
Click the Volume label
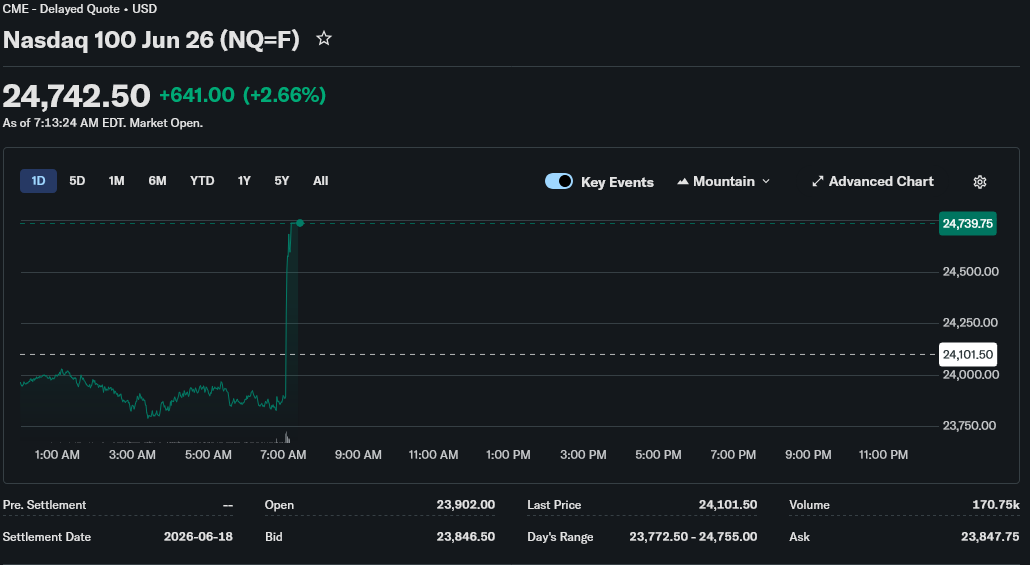tap(809, 505)
